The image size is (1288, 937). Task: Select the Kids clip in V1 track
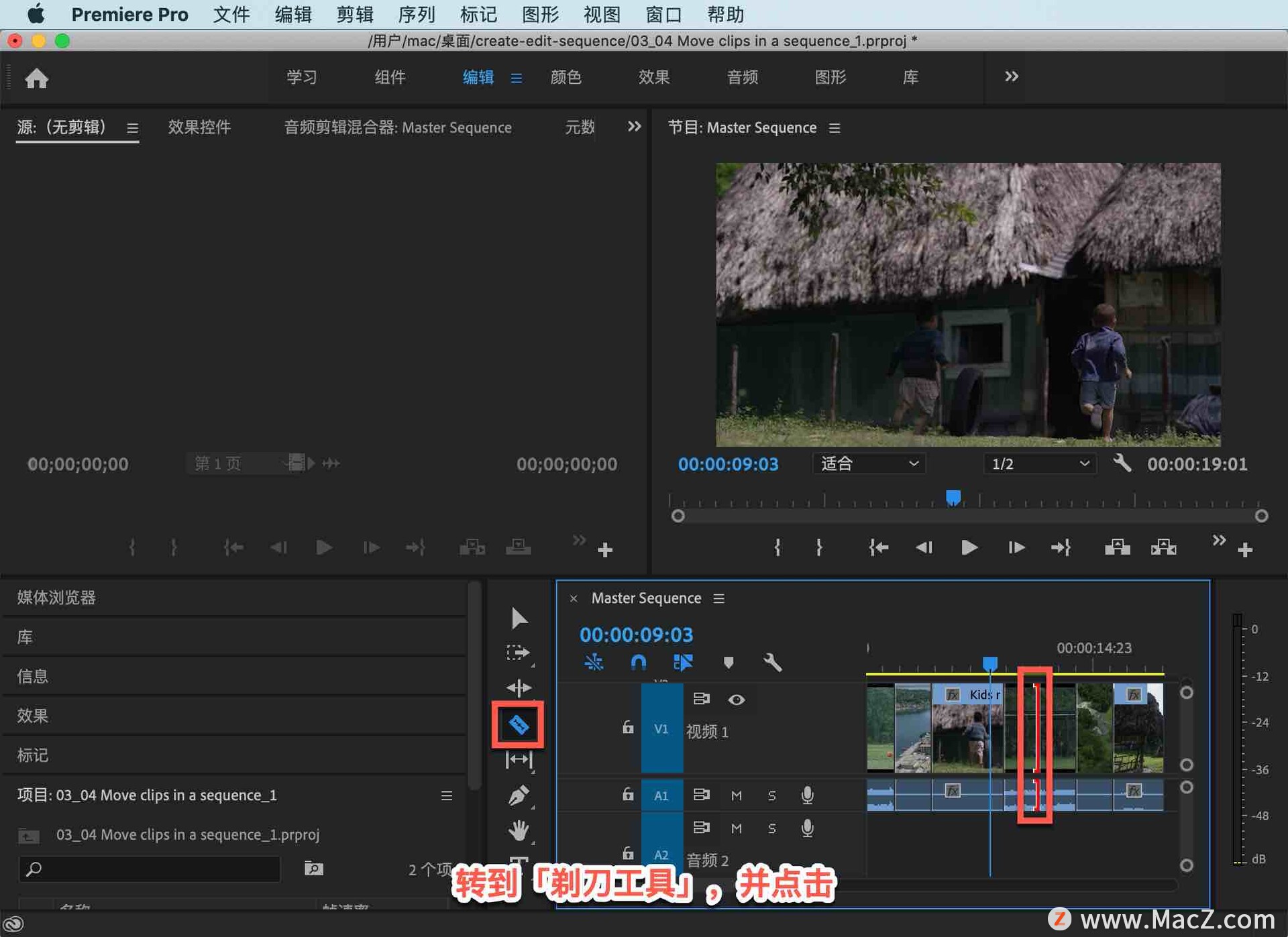pos(967,728)
